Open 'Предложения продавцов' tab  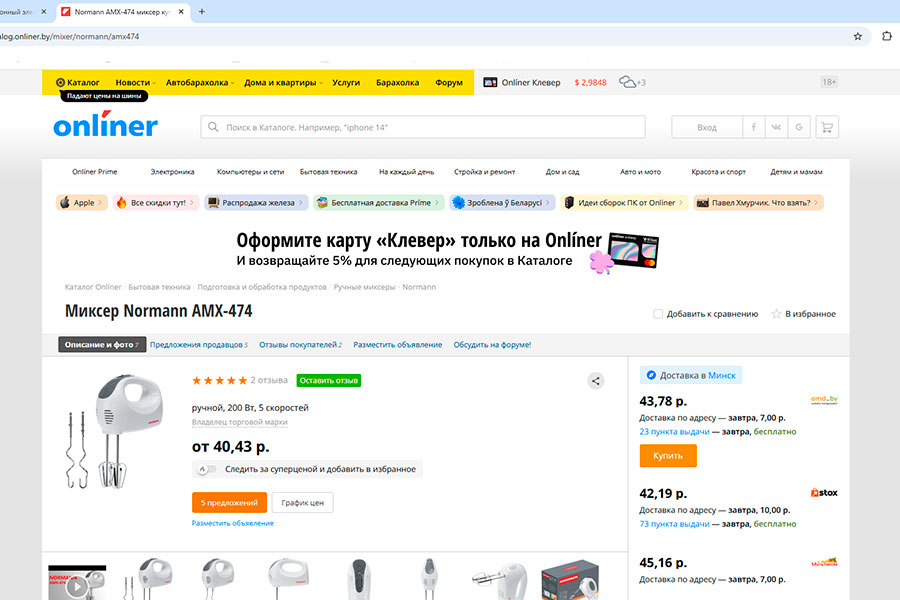point(198,345)
